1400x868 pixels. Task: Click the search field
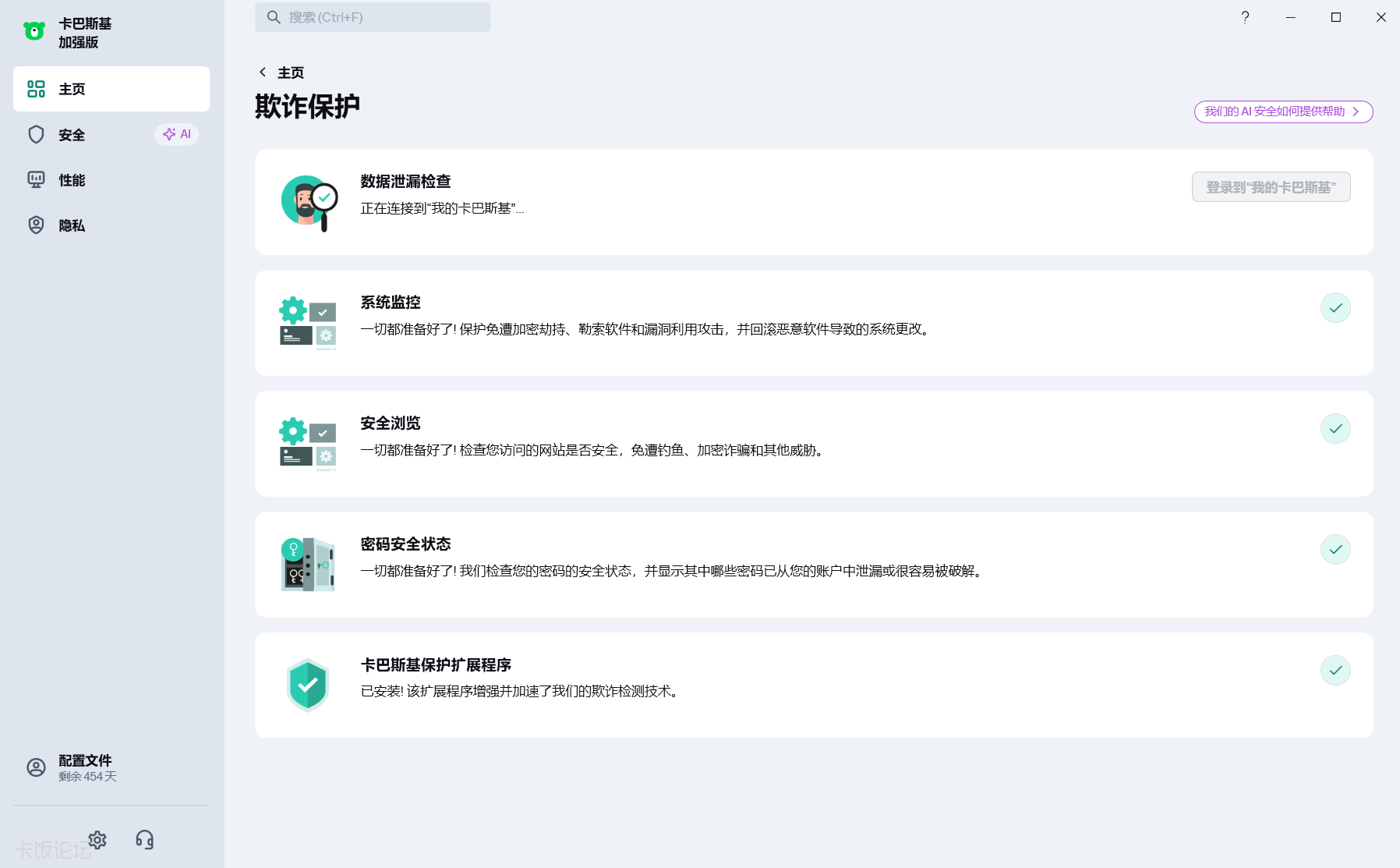pos(373,17)
